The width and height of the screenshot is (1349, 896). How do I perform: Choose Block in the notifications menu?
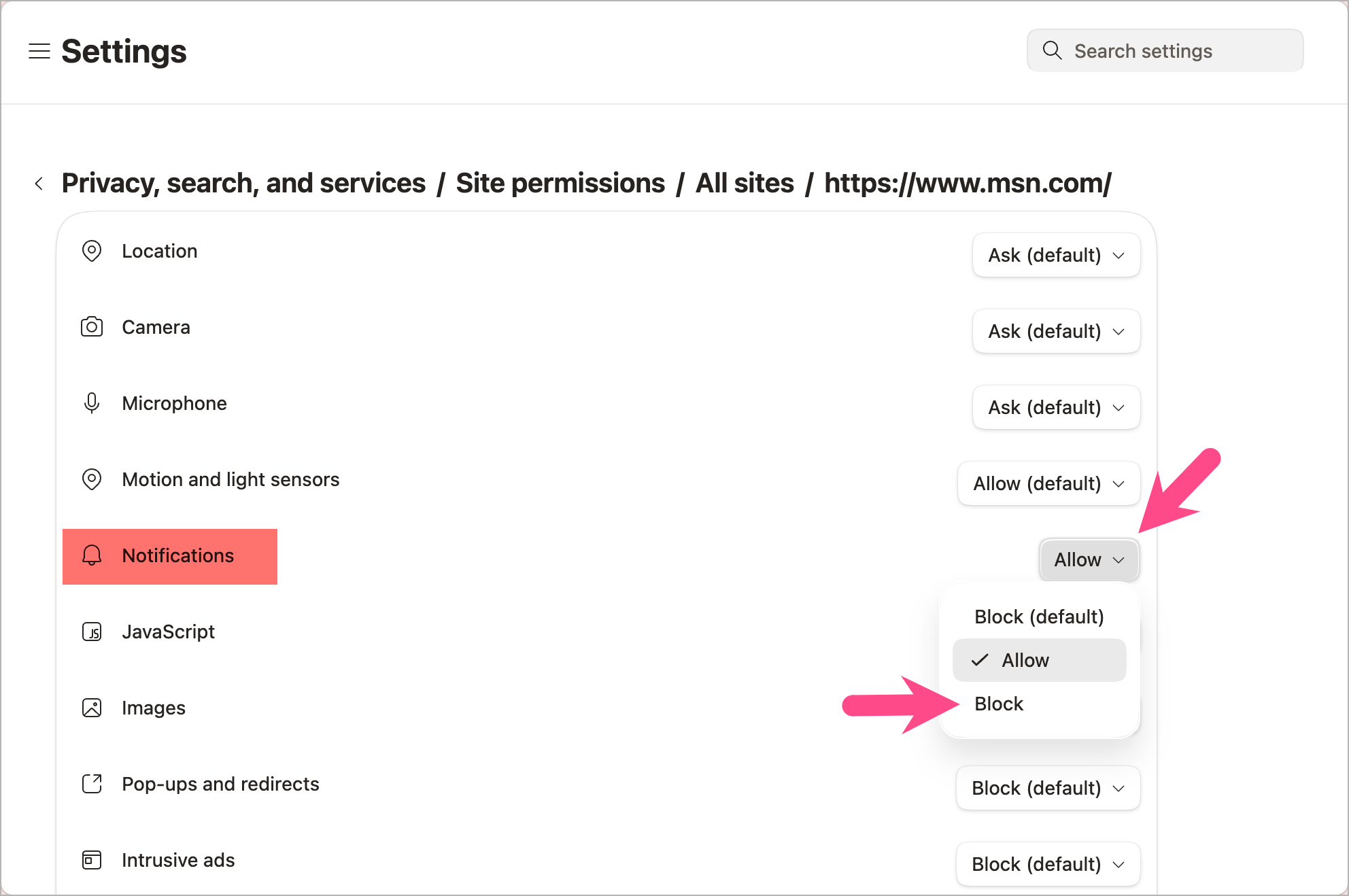1039,704
